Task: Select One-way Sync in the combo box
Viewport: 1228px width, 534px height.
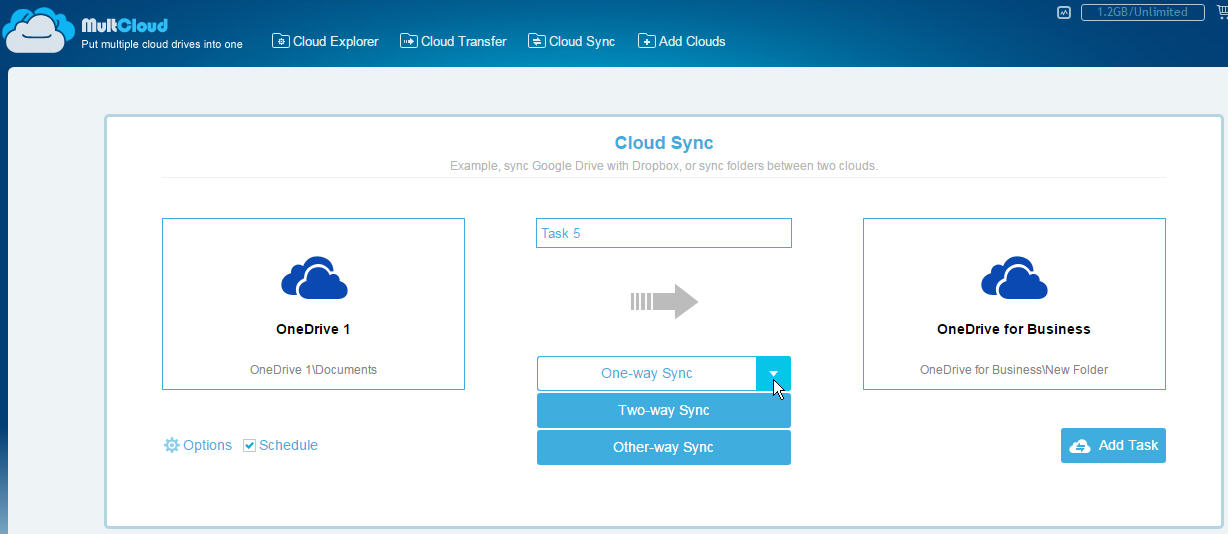Action: (647, 373)
